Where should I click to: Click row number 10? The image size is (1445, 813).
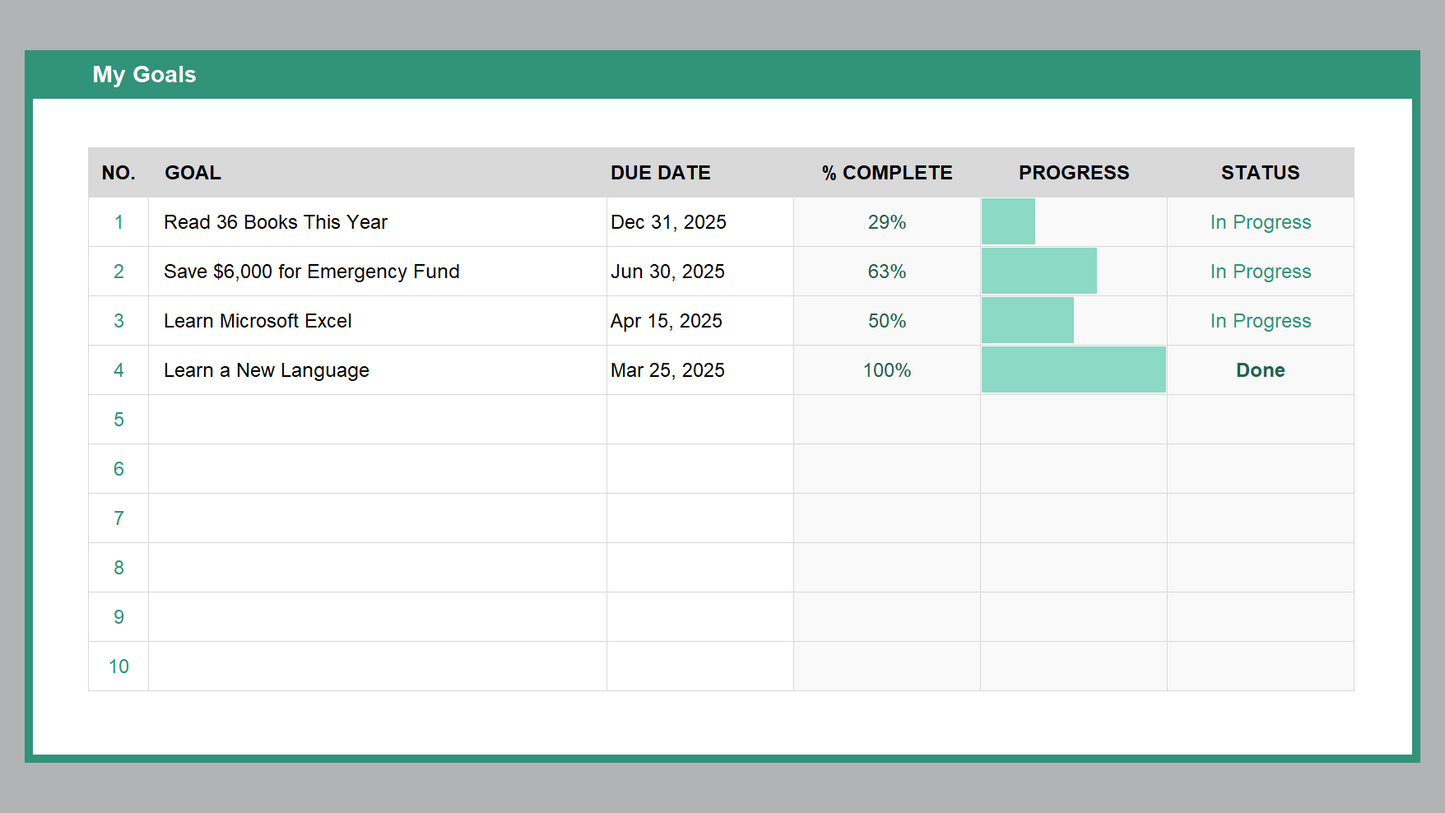pos(118,666)
